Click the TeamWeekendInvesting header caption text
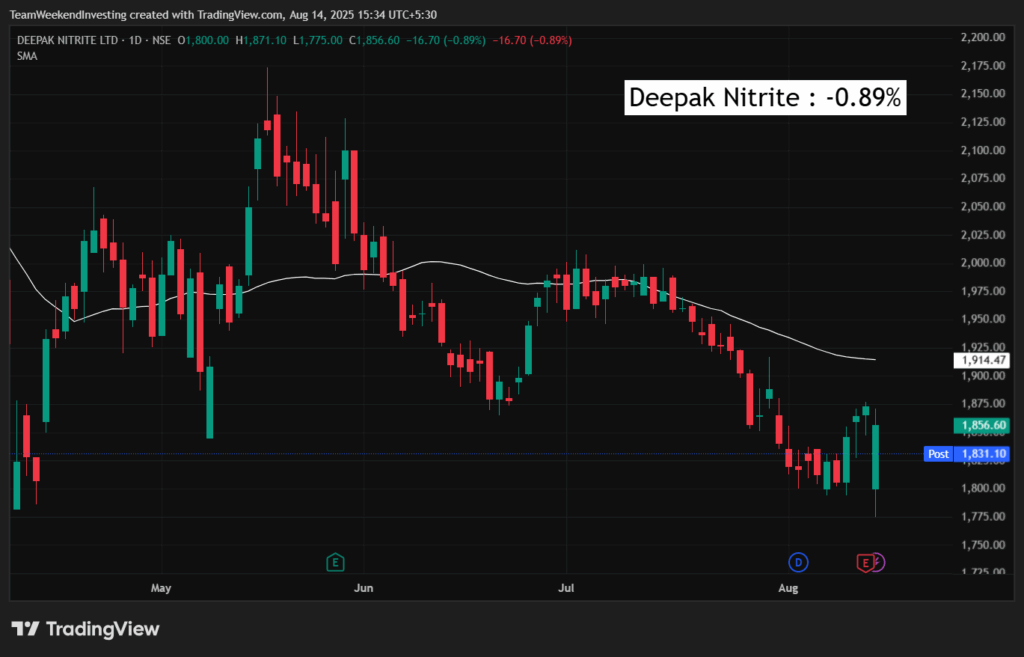Image resolution: width=1024 pixels, height=657 pixels. click(223, 14)
